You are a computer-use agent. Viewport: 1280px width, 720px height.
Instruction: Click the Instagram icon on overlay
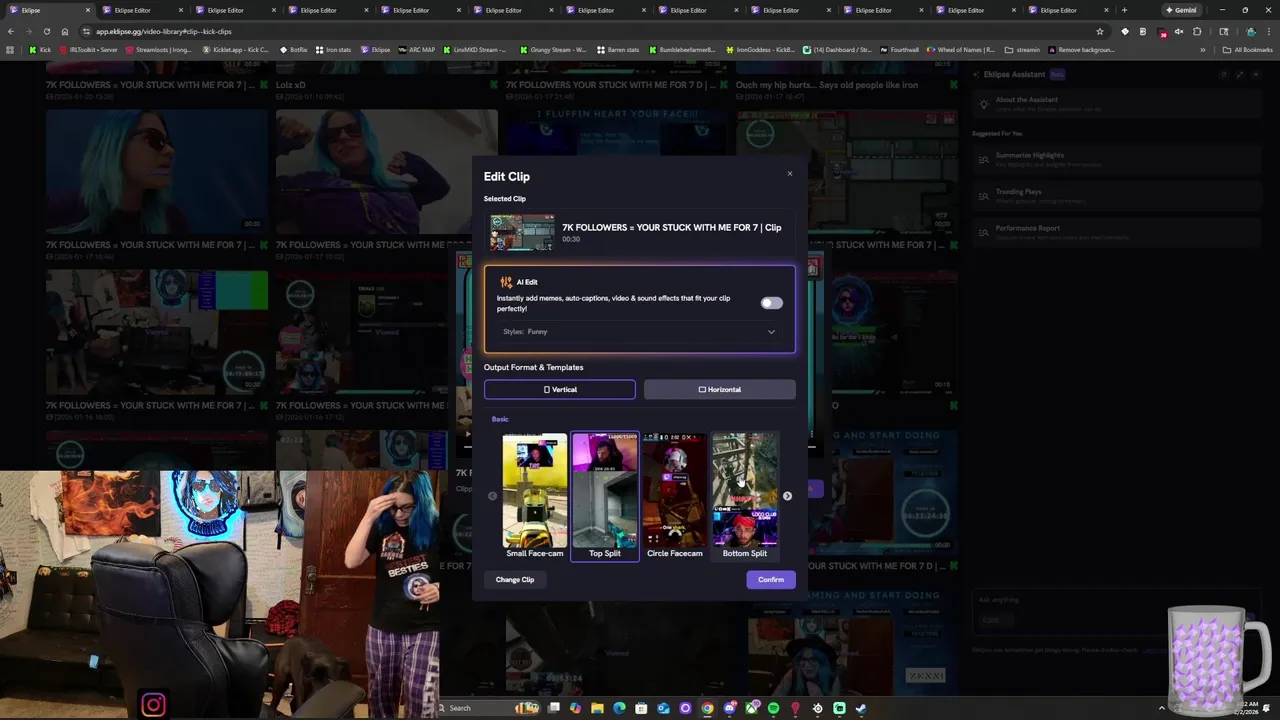(x=153, y=705)
